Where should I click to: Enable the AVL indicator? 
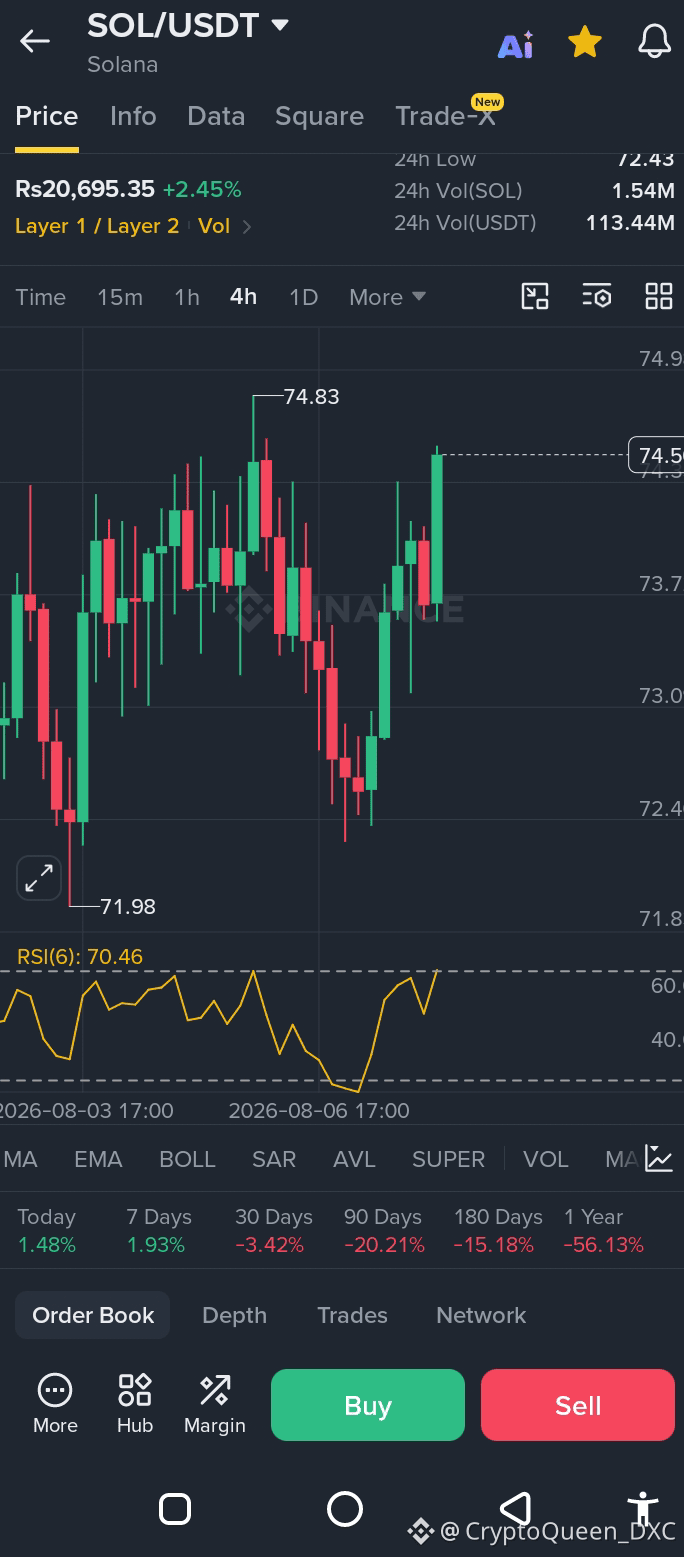coord(354,1159)
